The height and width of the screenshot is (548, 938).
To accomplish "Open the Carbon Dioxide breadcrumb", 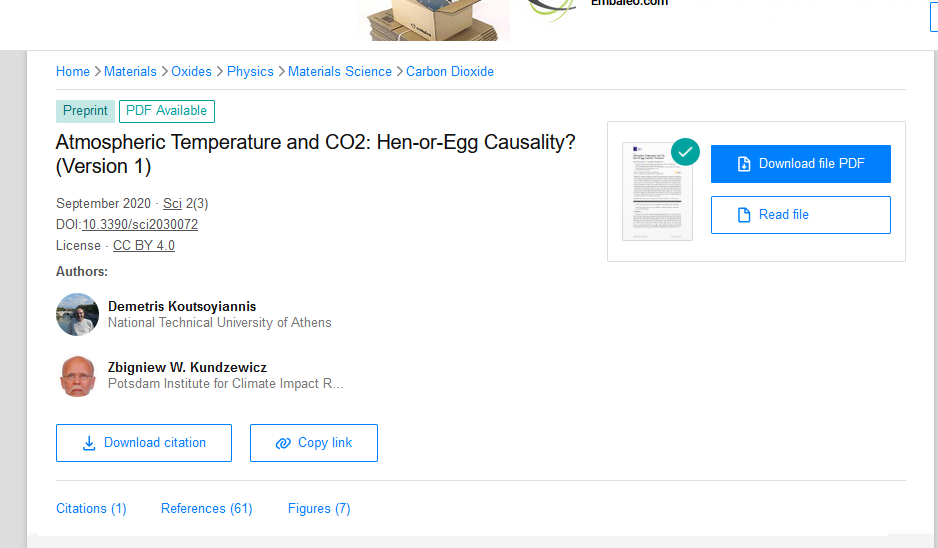I will (450, 72).
